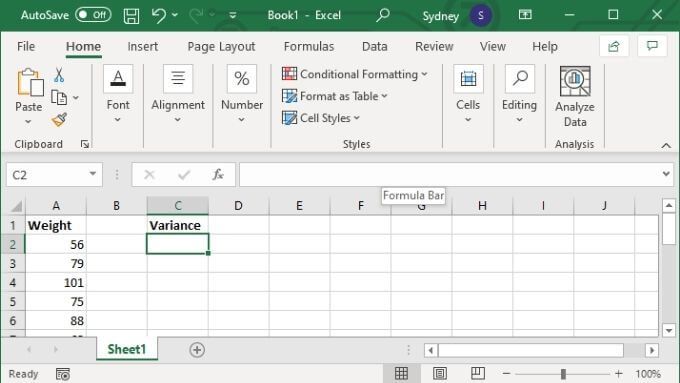Click the Weight cell A1
This screenshot has height=383, width=680.
coord(56,225)
